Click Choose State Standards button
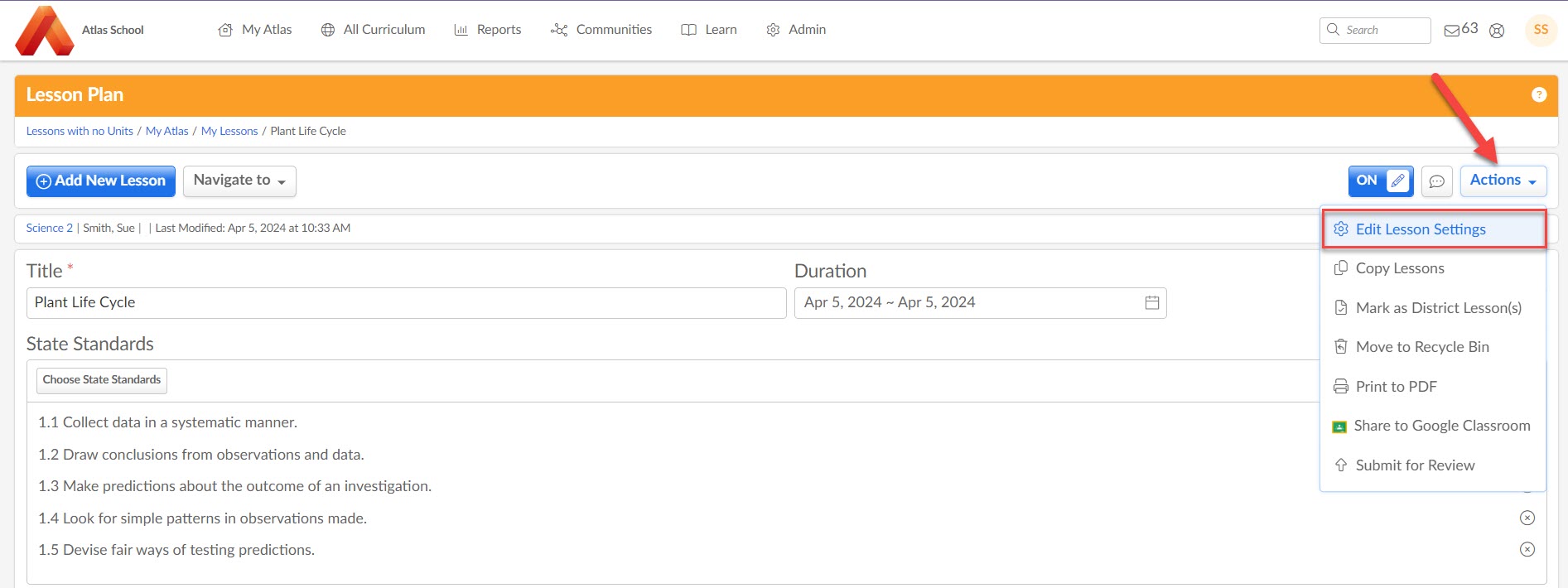Image resolution: width=1568 pixels, height=588 pixels. click(102, 380)
